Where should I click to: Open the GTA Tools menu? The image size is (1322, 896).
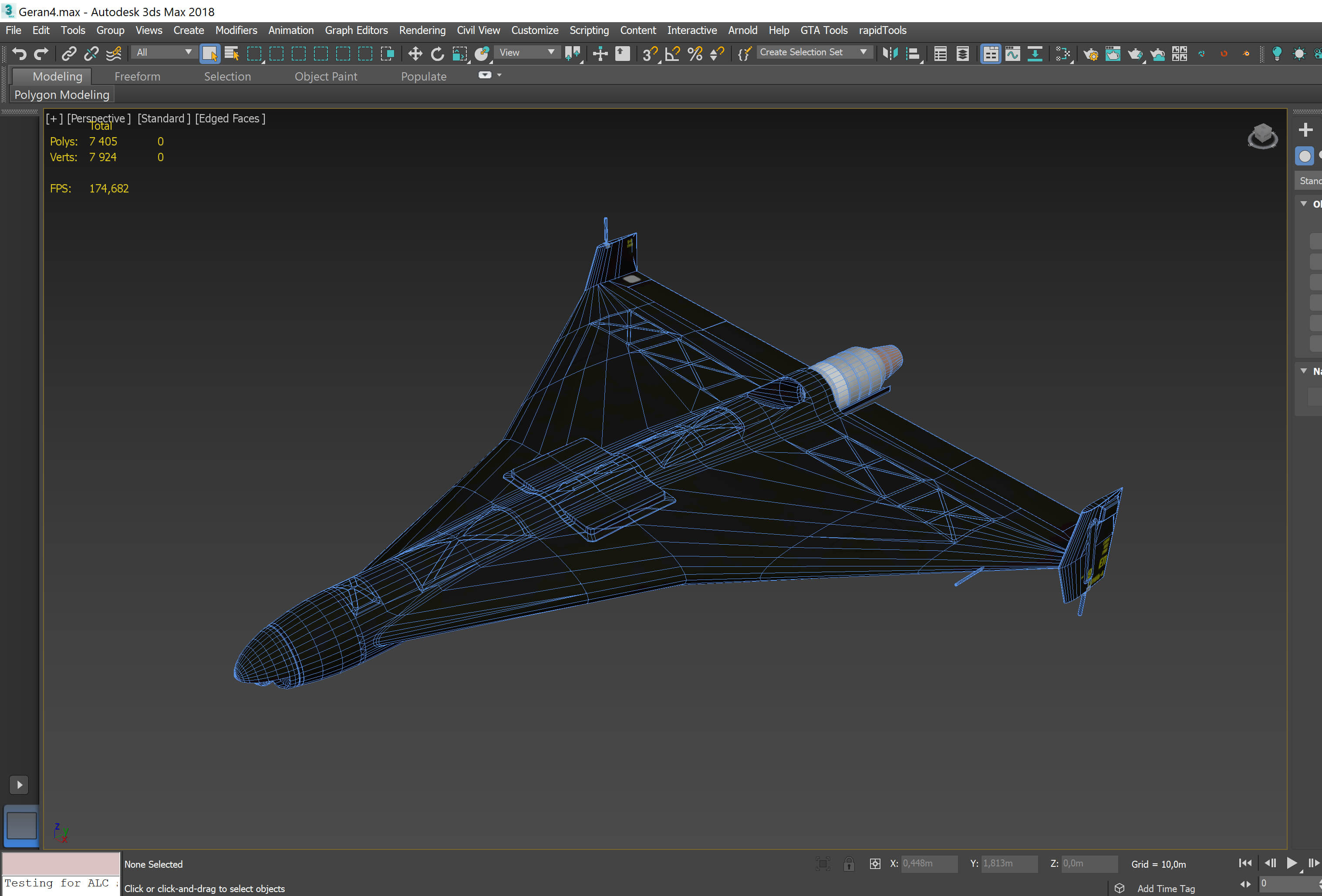tap(824, 30)
